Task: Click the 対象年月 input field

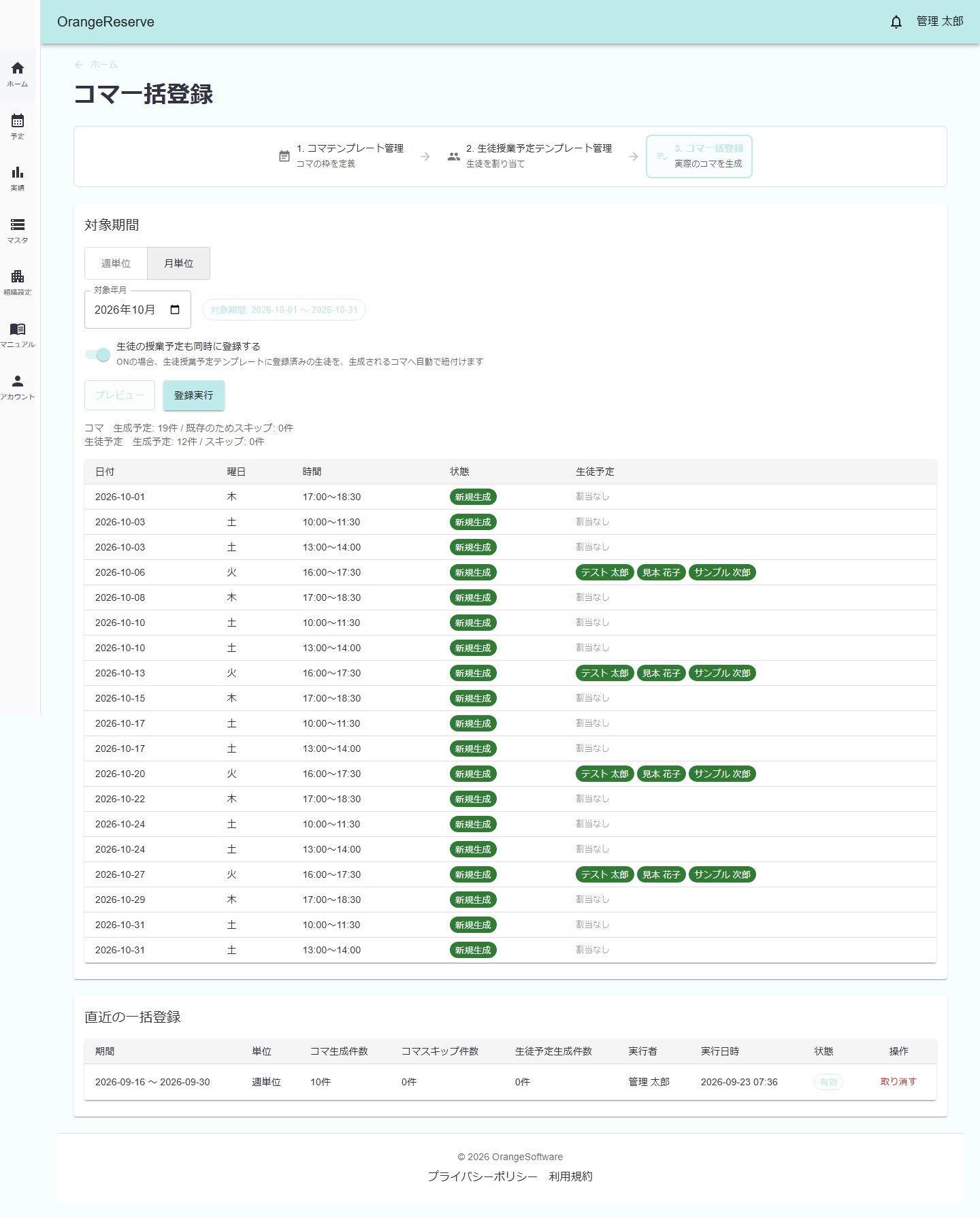Action: click(137, 310)
